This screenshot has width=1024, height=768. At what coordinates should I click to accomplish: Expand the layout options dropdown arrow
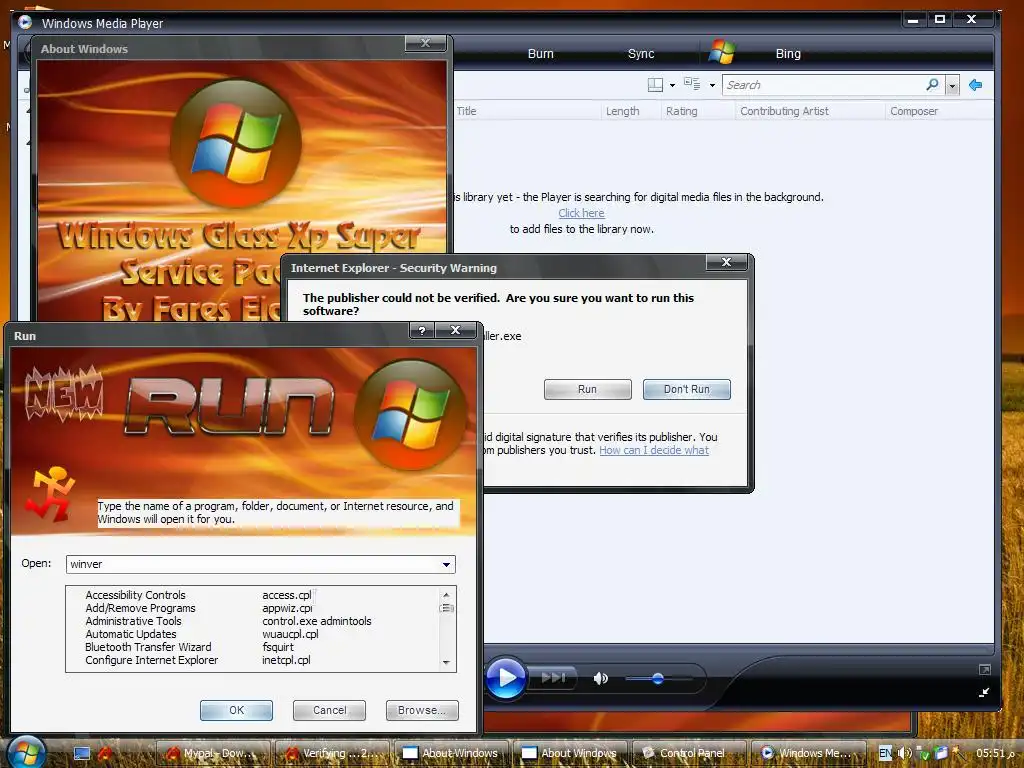pos(672,86)
